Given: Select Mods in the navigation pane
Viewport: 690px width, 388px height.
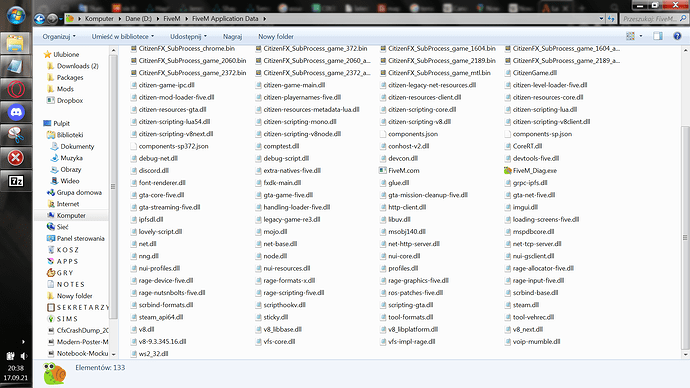Looking at the screenshot, I should pyautogui.click(x=65, y=89).
